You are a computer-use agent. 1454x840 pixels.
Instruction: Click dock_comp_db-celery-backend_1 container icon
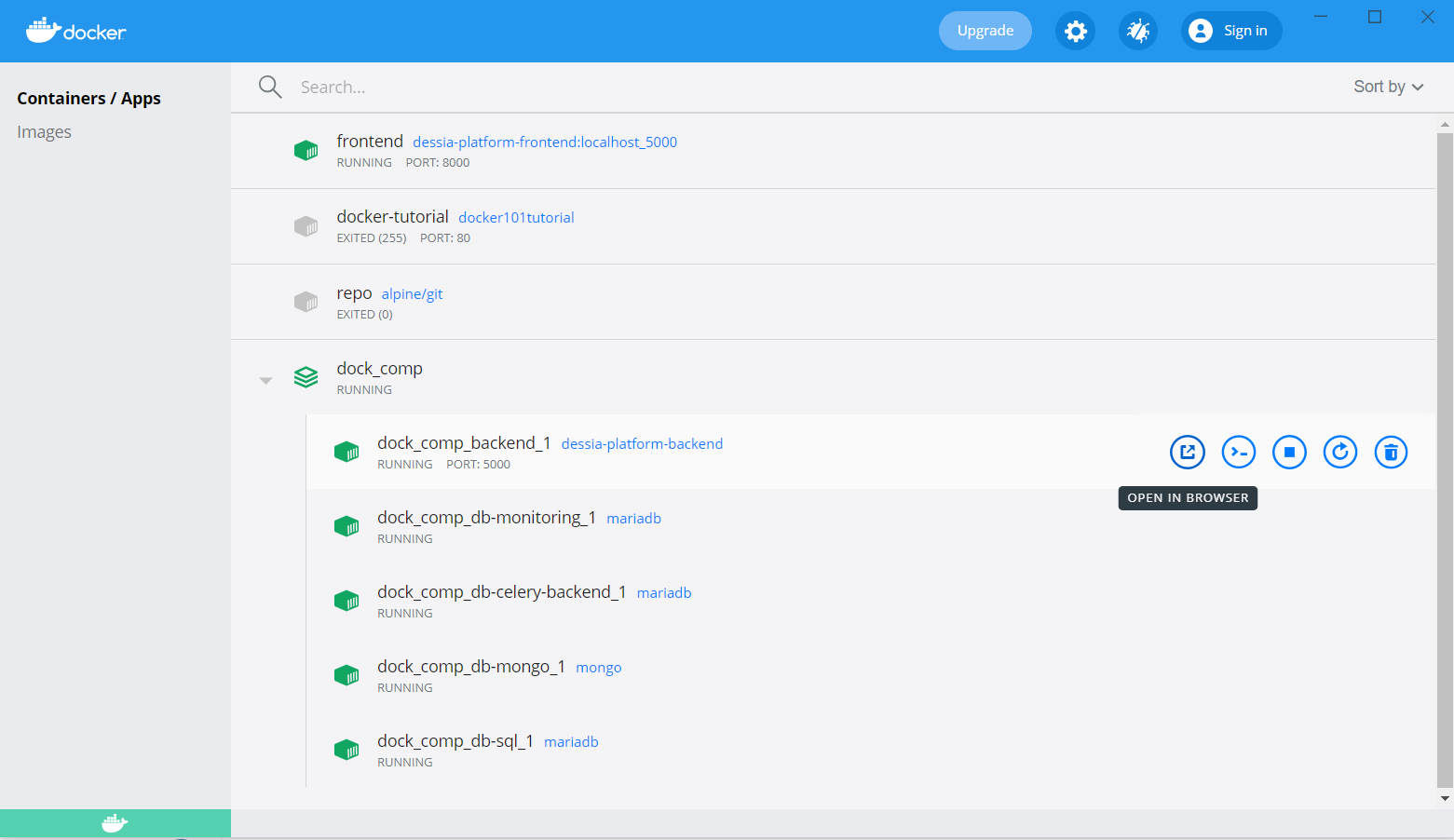pyautogui.click(x=347, y=601)
